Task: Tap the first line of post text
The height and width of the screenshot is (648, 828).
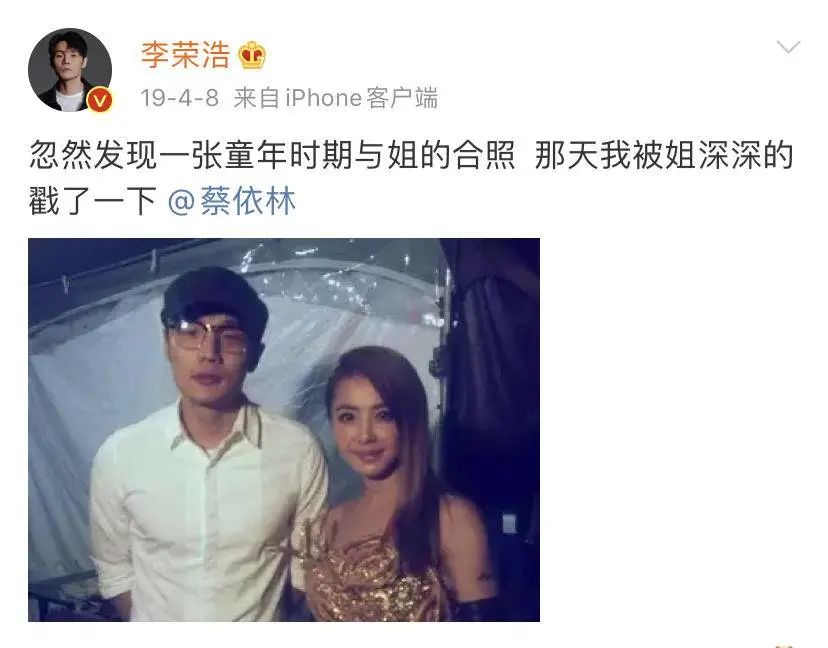Action: click(x=411, y=156)
